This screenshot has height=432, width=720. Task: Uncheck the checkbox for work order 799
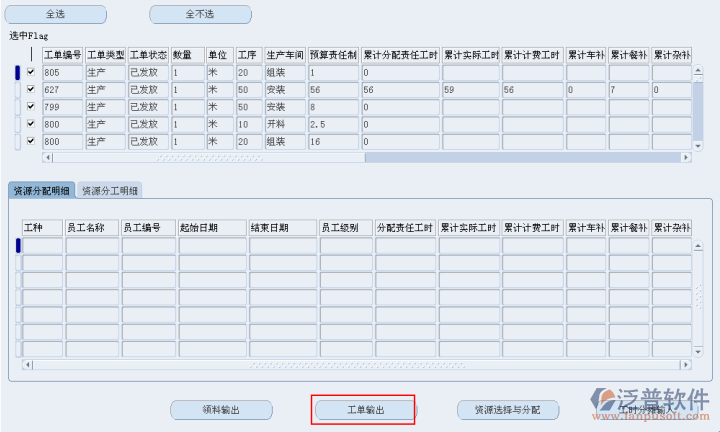tap(31, 107)
